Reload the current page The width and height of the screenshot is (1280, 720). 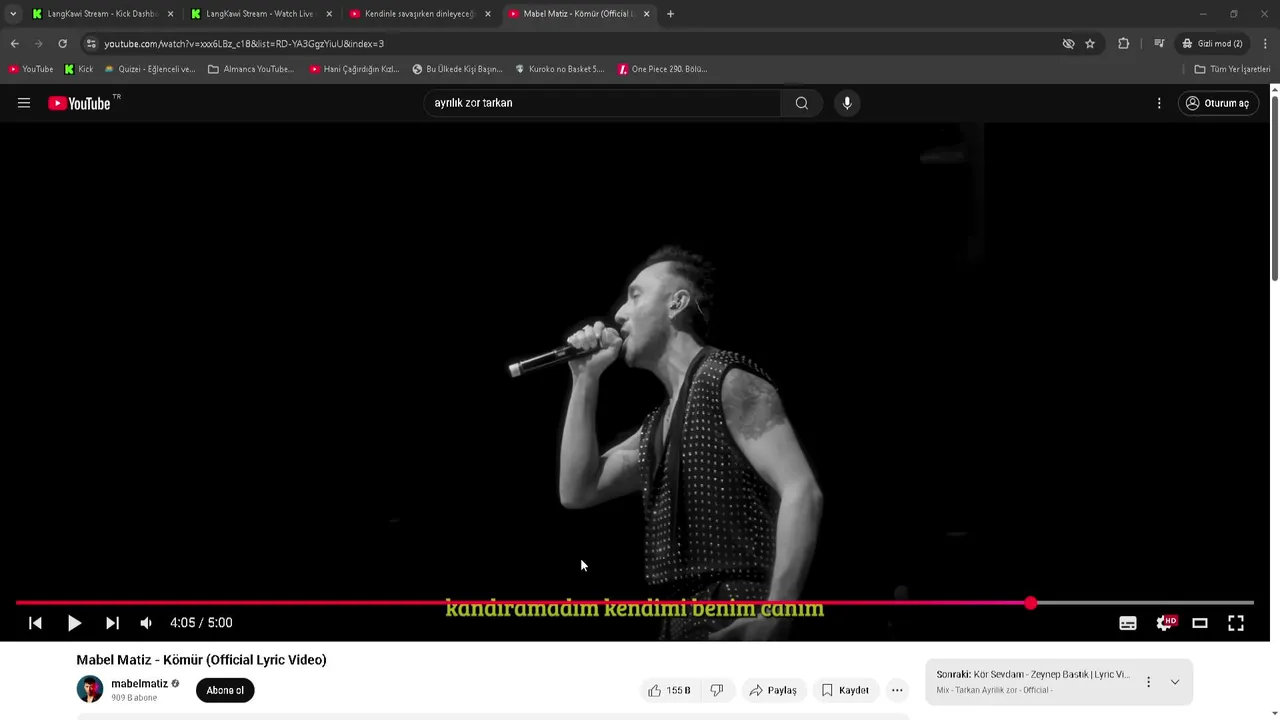click(x=62, y=44)
